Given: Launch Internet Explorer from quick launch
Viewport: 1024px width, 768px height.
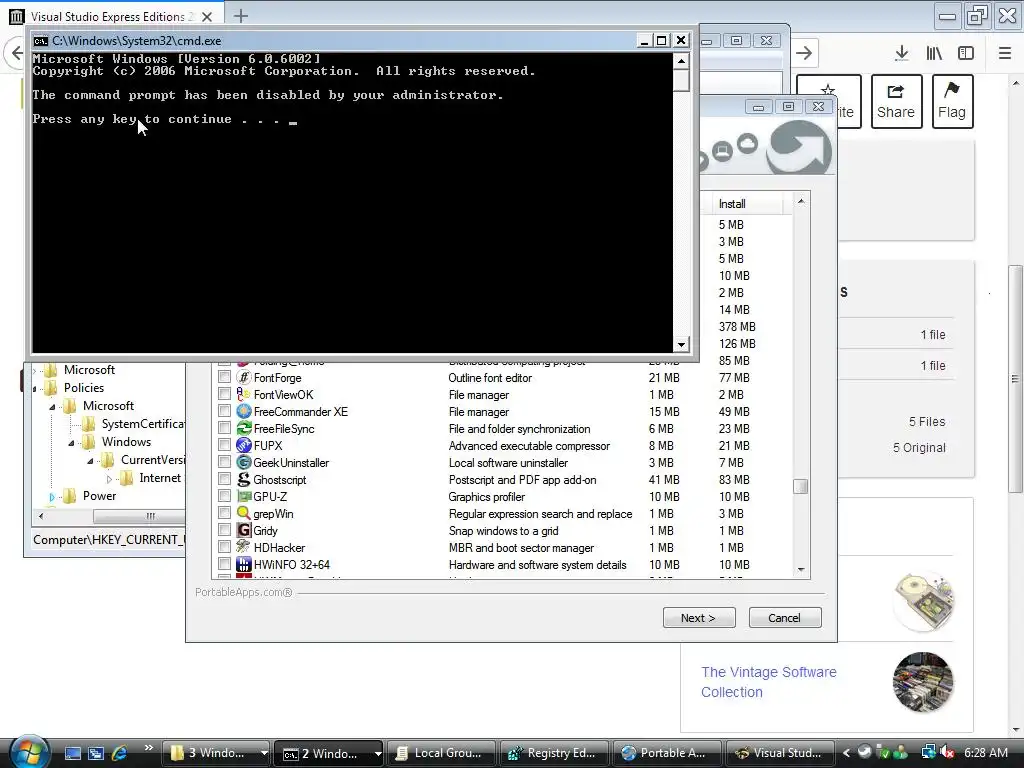Looking at the screenshot, I should tap(120, 753).
